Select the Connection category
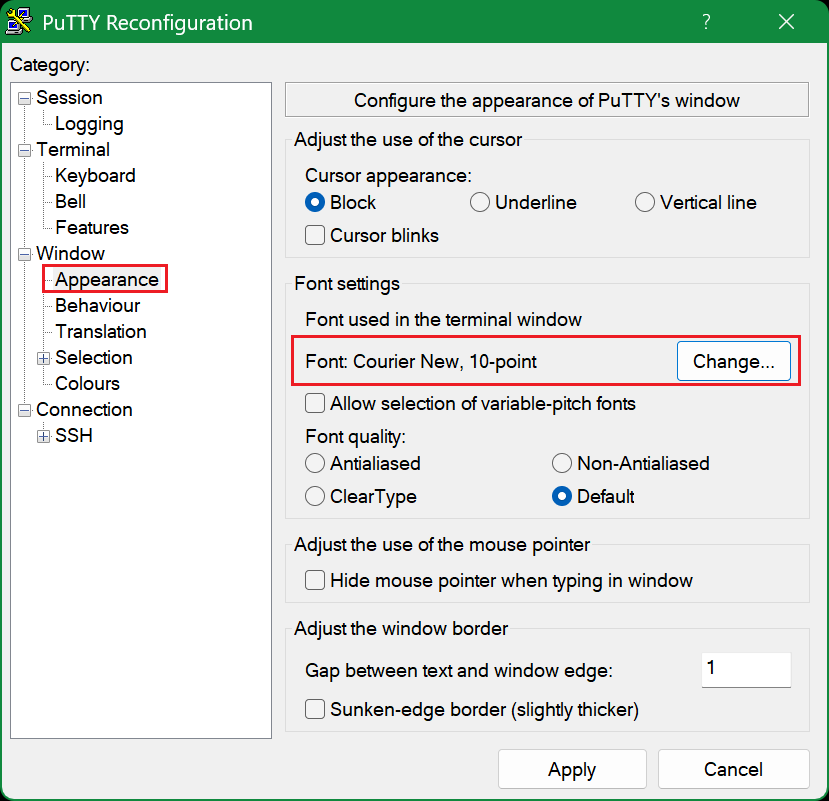 click(x=84, y=409)
